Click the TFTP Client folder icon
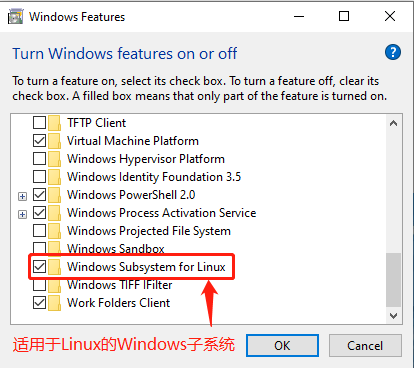The height and width of the screenshot is (368, 414). point(54,123)
